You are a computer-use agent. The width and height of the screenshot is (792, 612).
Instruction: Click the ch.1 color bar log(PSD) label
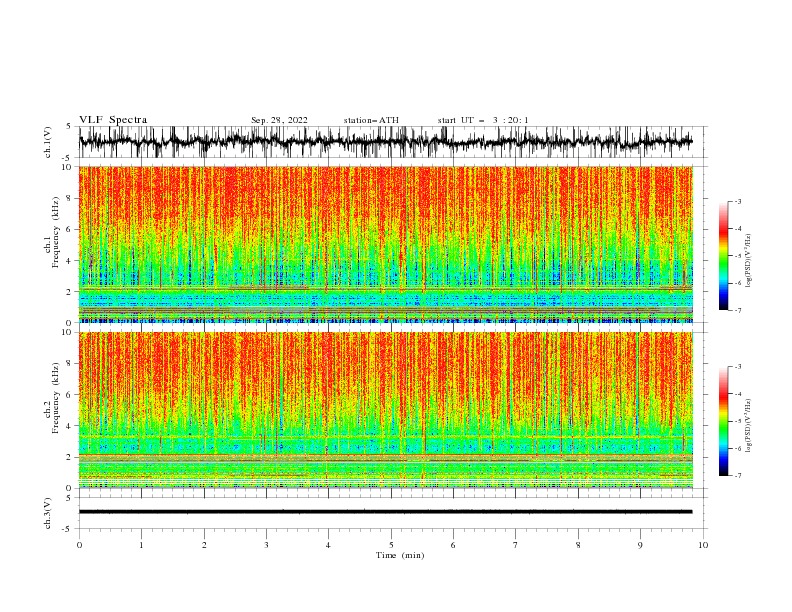(x=749, y=261)
